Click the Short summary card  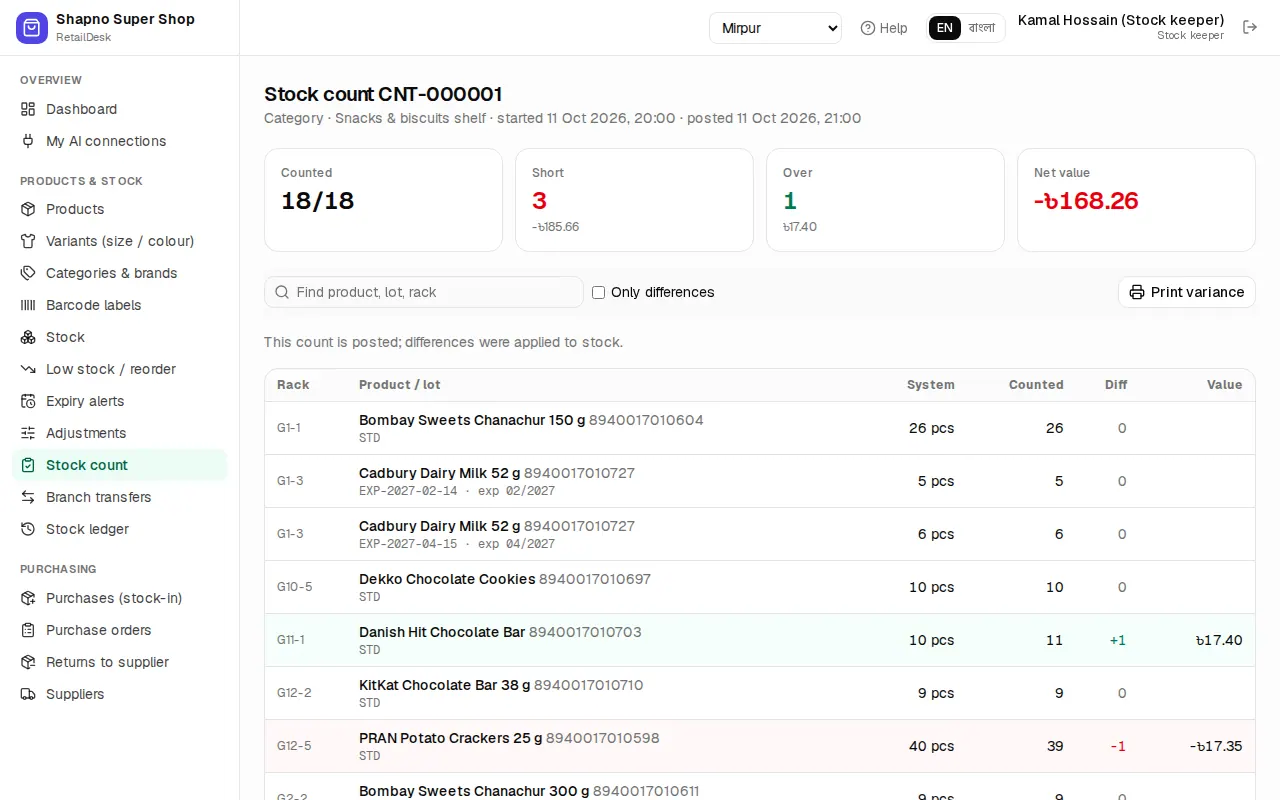[x=634, y=200]
